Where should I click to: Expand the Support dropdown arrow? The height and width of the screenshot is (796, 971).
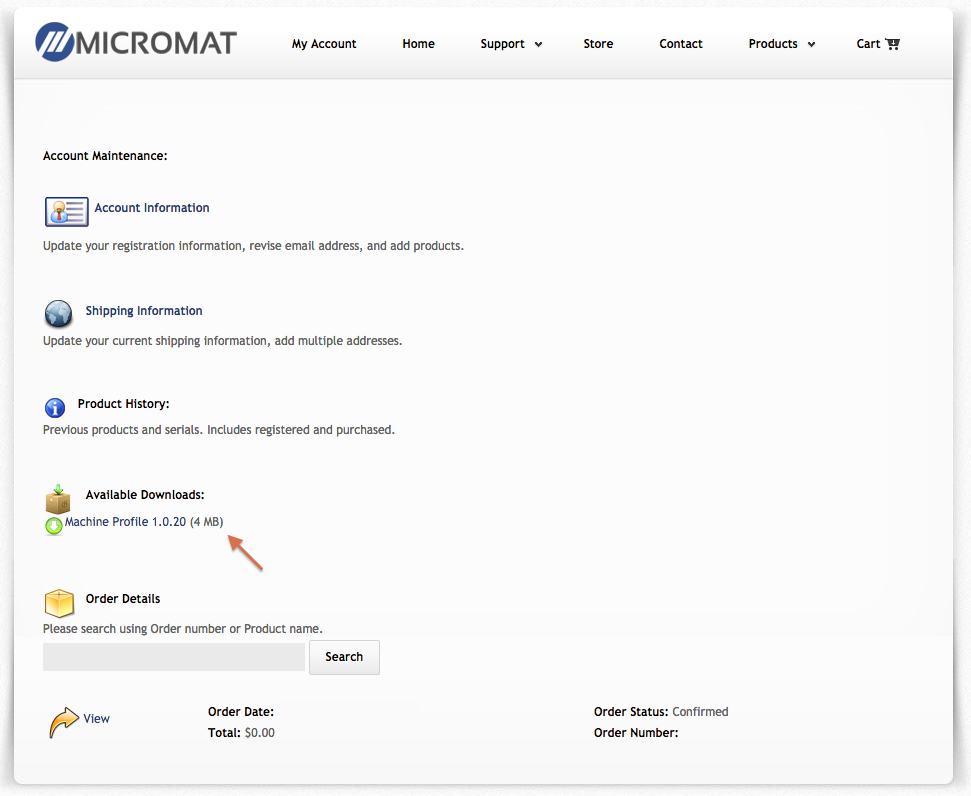tap(538, 45)
